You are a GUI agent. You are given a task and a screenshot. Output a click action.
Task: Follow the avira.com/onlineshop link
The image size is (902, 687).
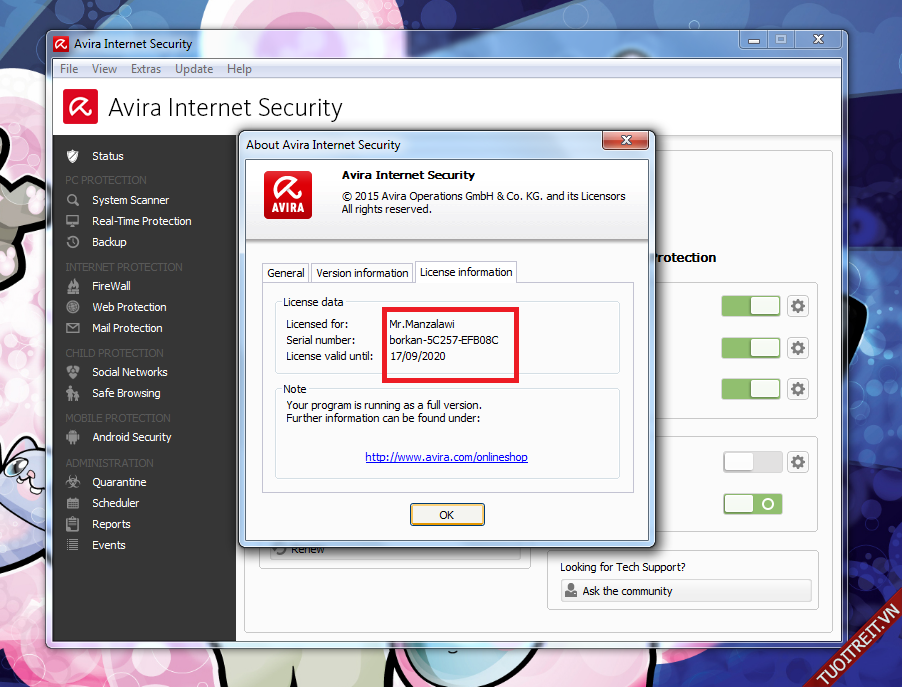[446, 457]
